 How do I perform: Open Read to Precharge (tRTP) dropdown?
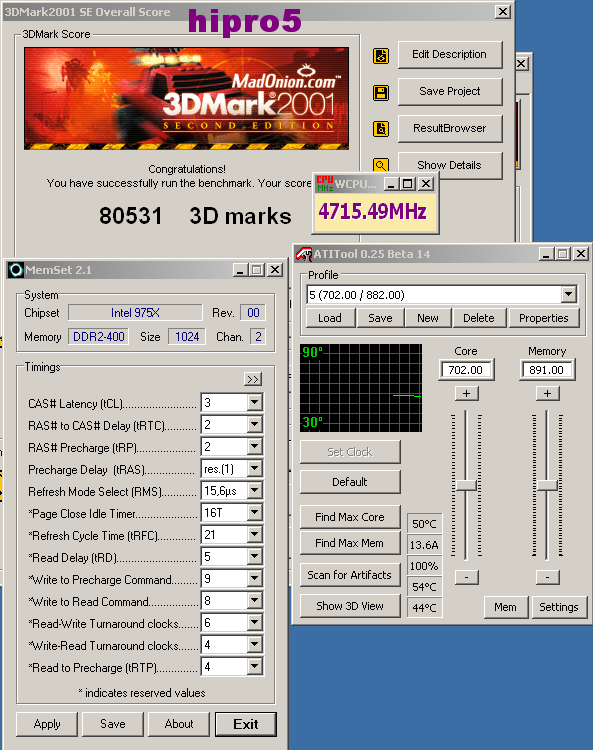coord(255,666)
